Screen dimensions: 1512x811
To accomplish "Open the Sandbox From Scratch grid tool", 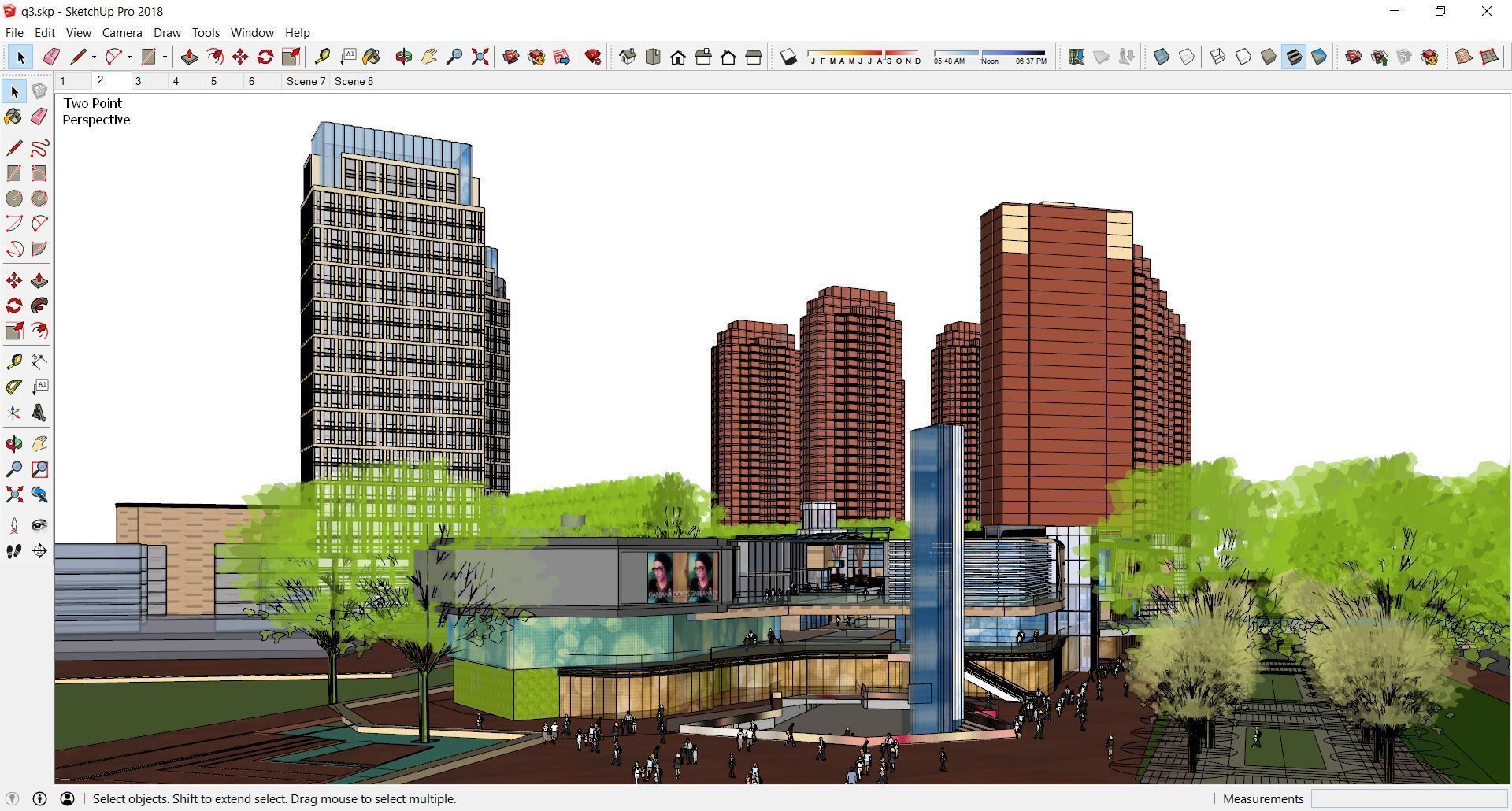I will tap(1489, 57).
